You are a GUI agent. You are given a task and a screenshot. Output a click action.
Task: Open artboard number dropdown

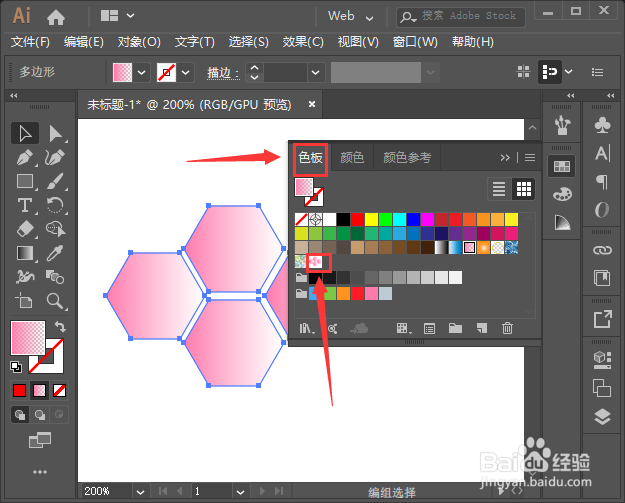[240, 492]
